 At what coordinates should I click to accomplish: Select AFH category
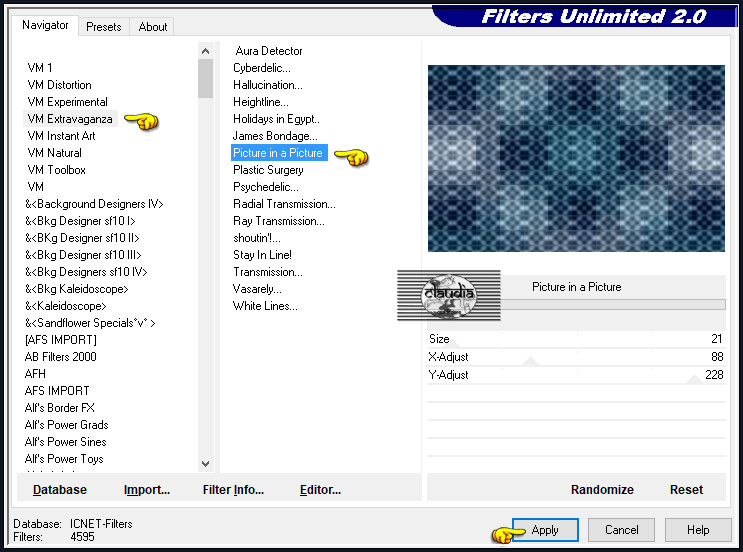click(35, 374)
